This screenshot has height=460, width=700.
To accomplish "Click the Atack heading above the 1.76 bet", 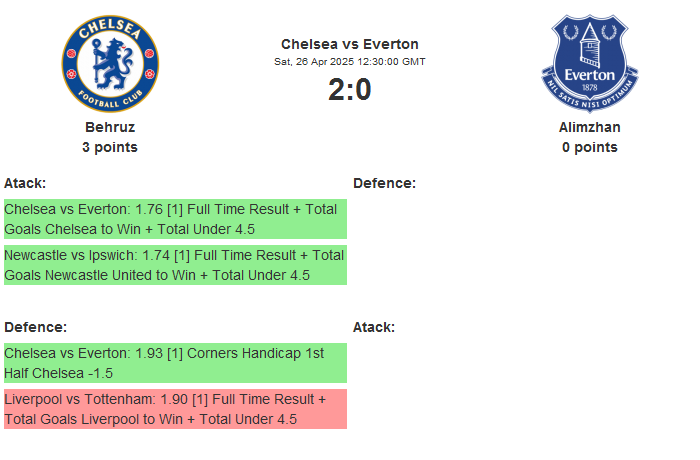I will coord(25,183).
